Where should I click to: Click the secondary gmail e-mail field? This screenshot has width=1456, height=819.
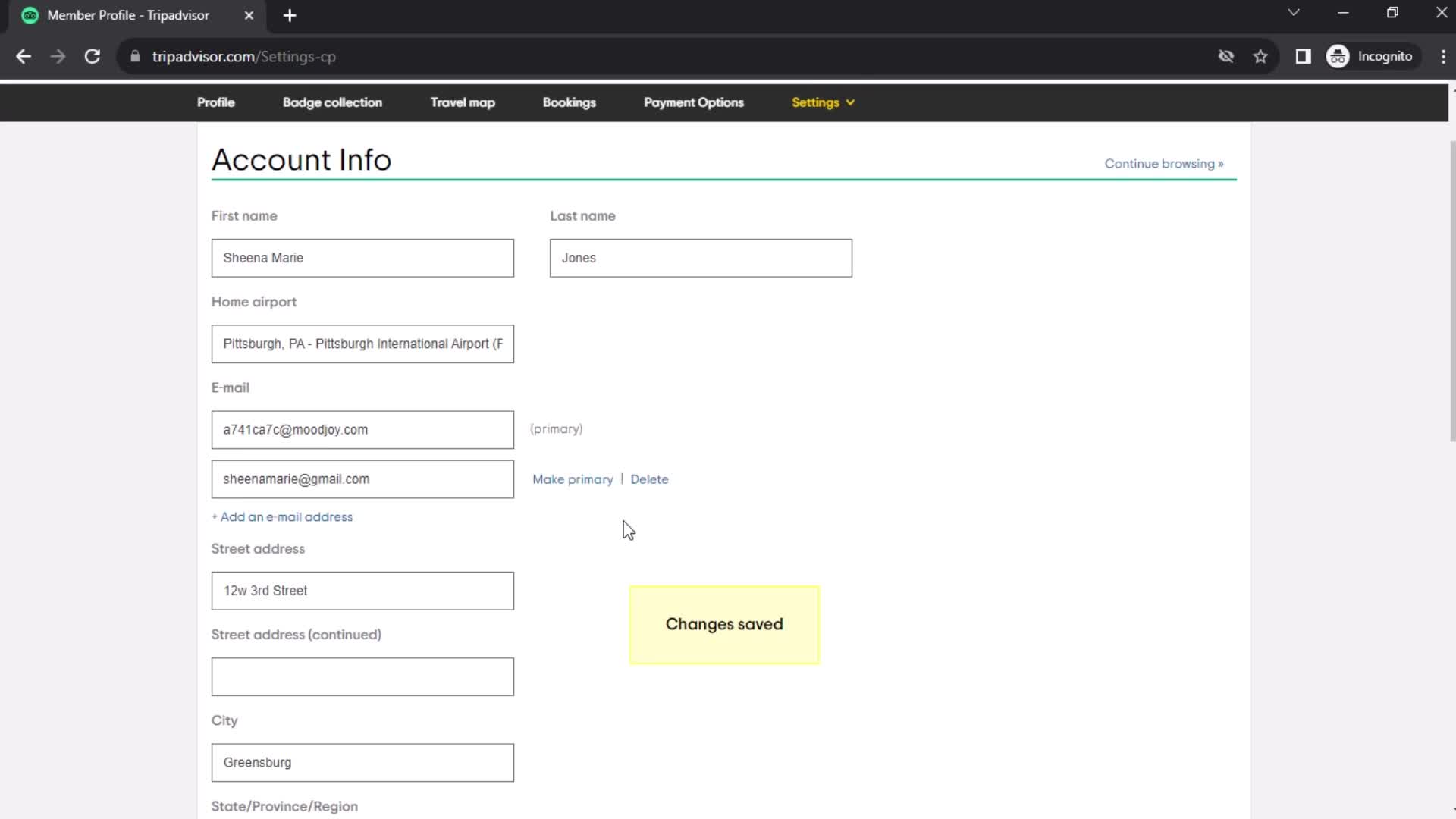362,479
